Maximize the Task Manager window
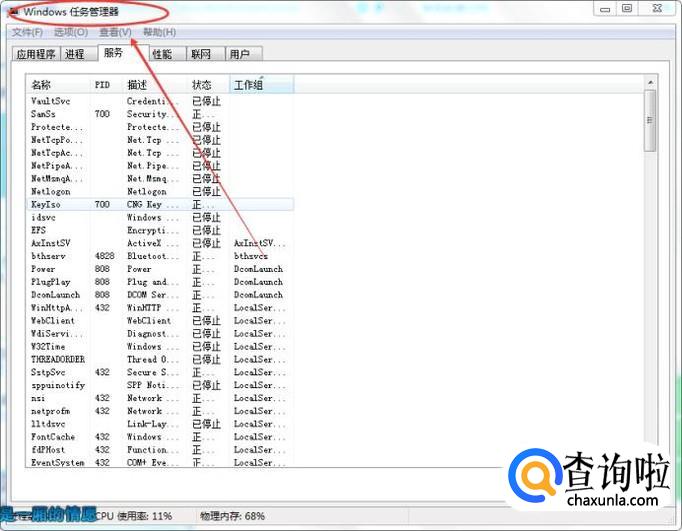 point(627,9)
